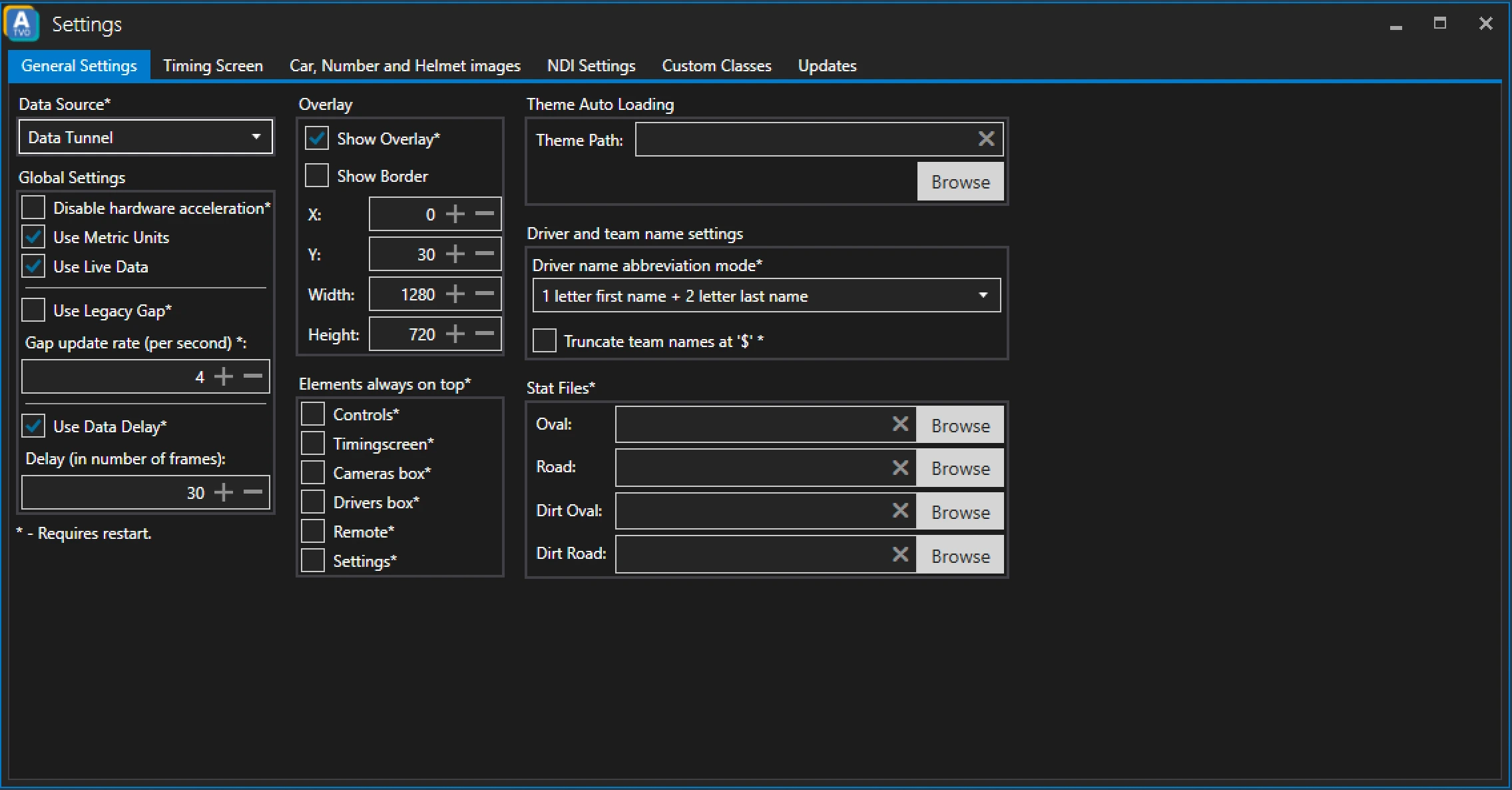Image resolution: width=1512 pixels, height=790 pixels.
Task: Enable Settings always on top
Action: [x=313, y=560]
